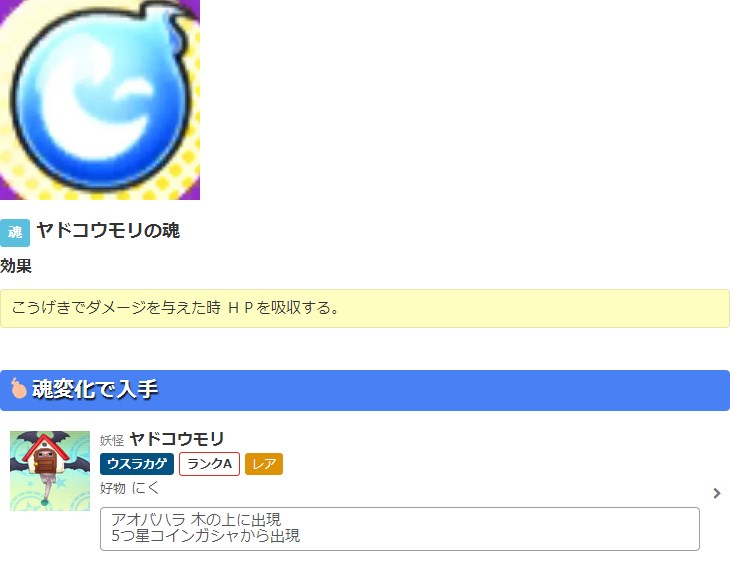
Task: Click the large blue soul orb image
Action: click(100, 100)
